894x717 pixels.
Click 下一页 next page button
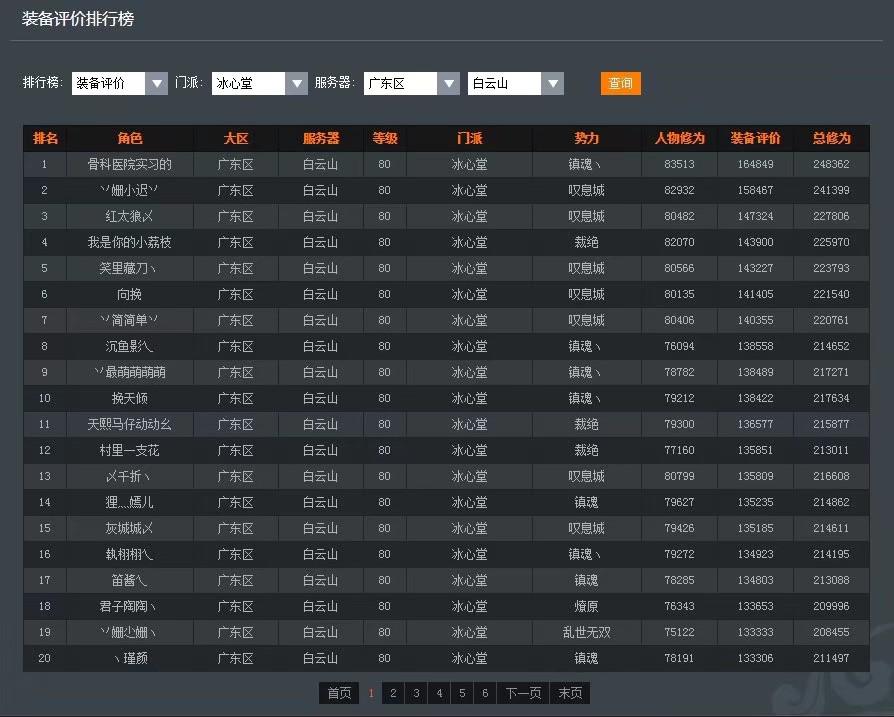(523, 693)
